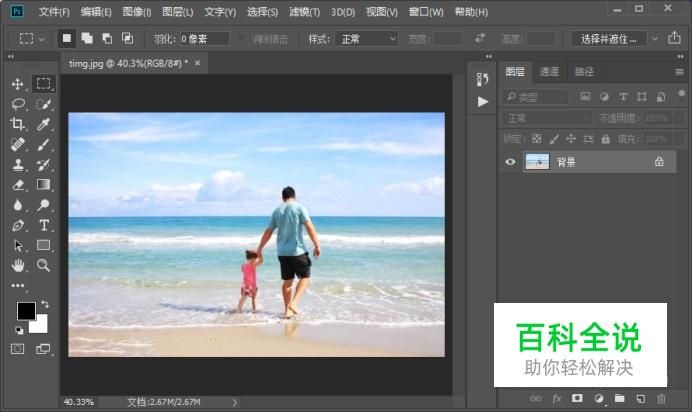Click the 选择并遮住 button
Viewport: 692px width, 412px height.
tap(609, 39)
